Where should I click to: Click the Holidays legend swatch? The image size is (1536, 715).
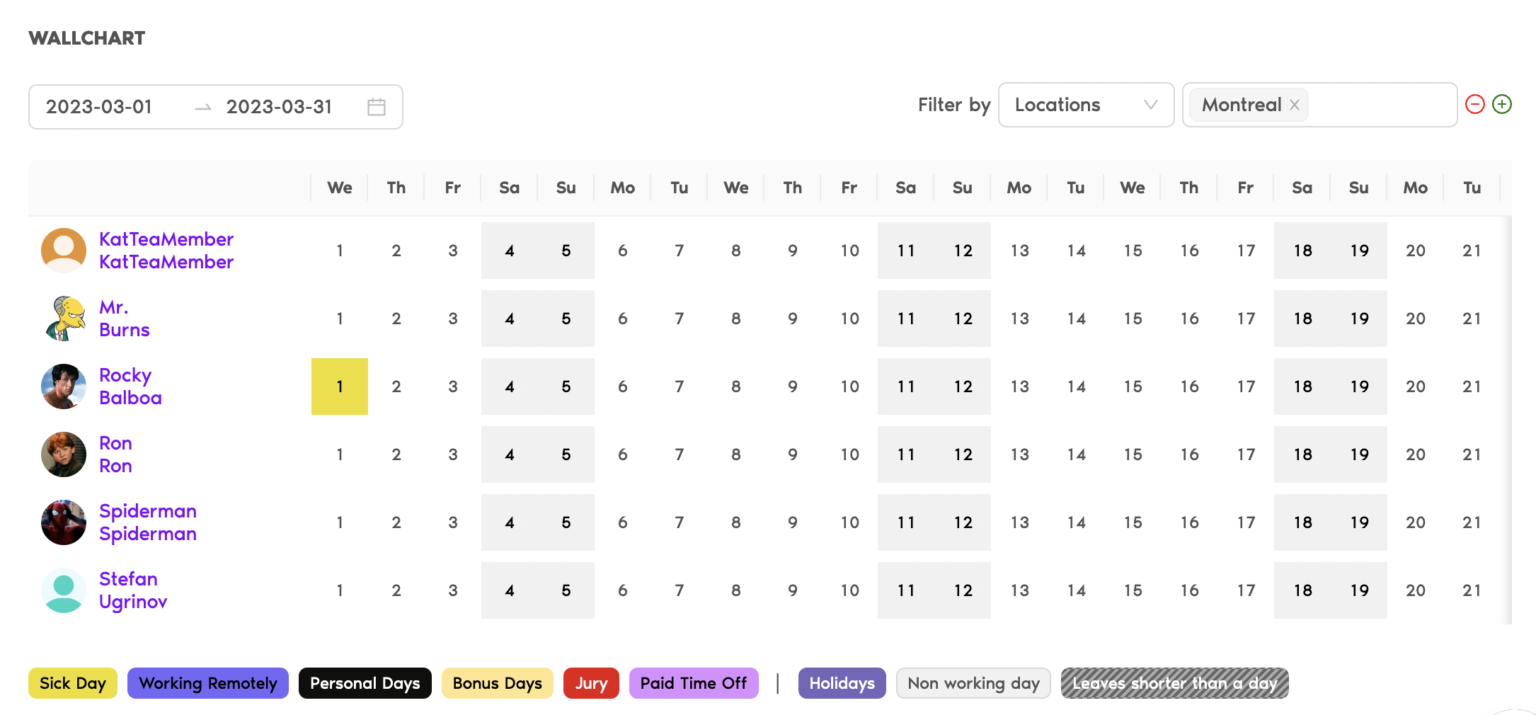[x=842, y=683]
